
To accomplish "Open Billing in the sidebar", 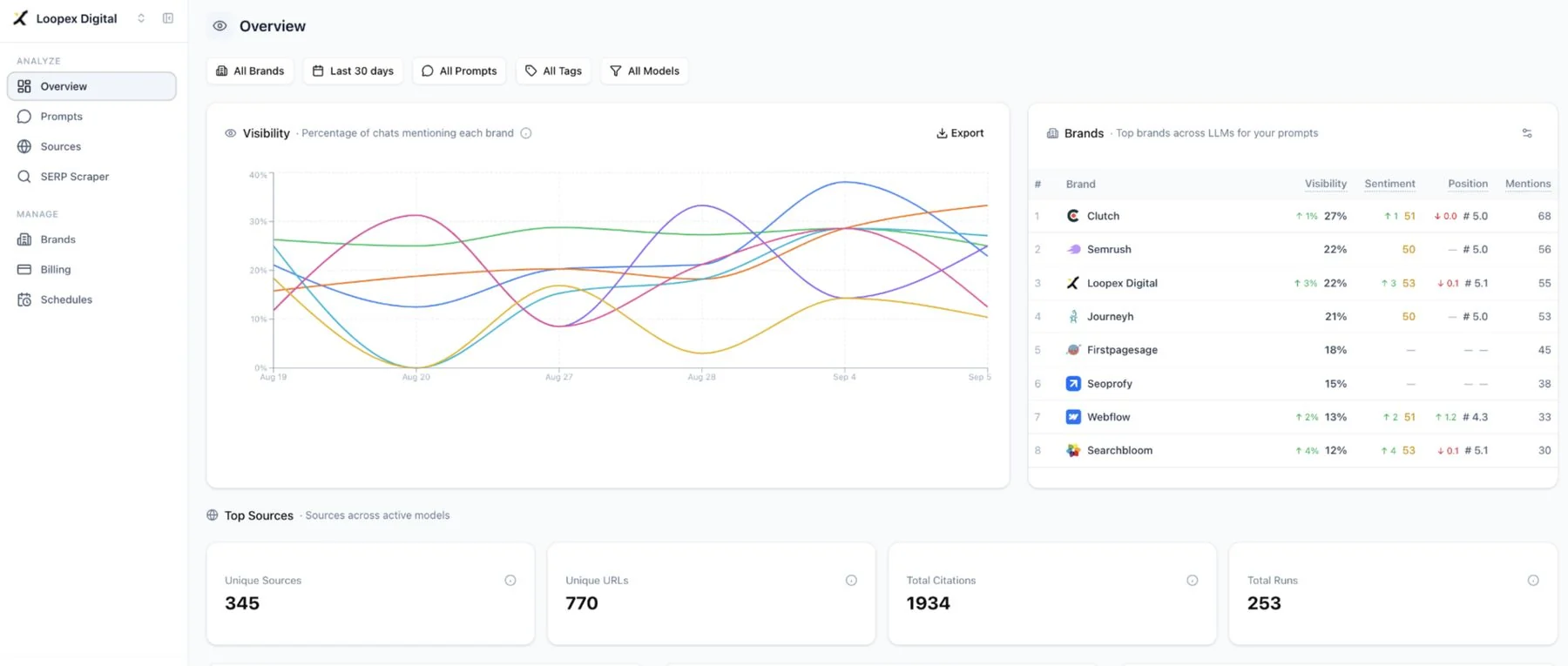I will click(x=91, y=270).
